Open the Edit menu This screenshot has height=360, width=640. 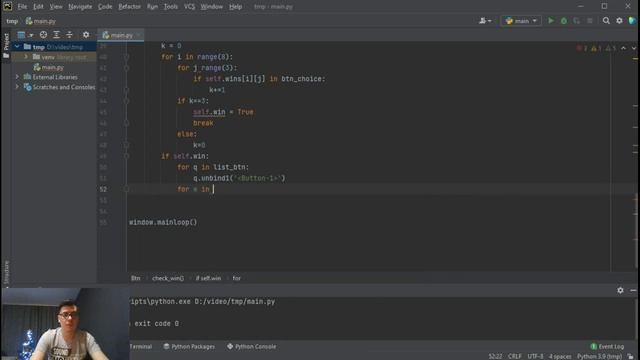click(x=38, y=7)
